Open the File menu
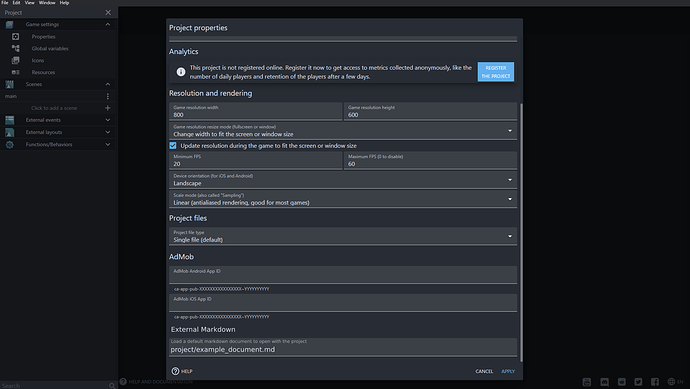Viewport: 690px width, 389px height. click(5, 3)
